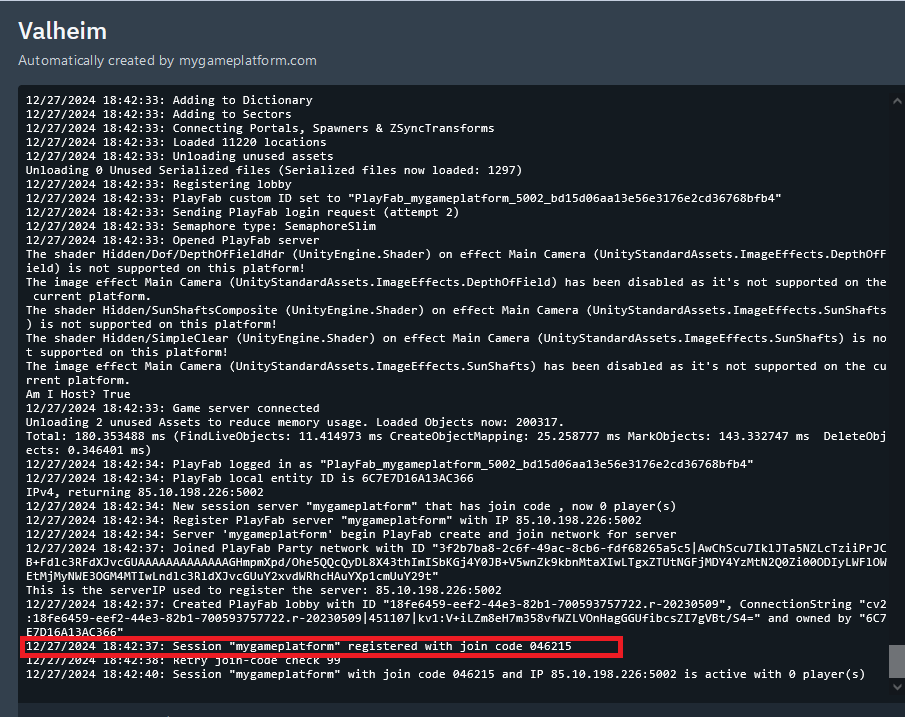Viewport: 905px width, 717px height.
Task: Select the "Game server connected" log line
Action: [x=173, y=408]
